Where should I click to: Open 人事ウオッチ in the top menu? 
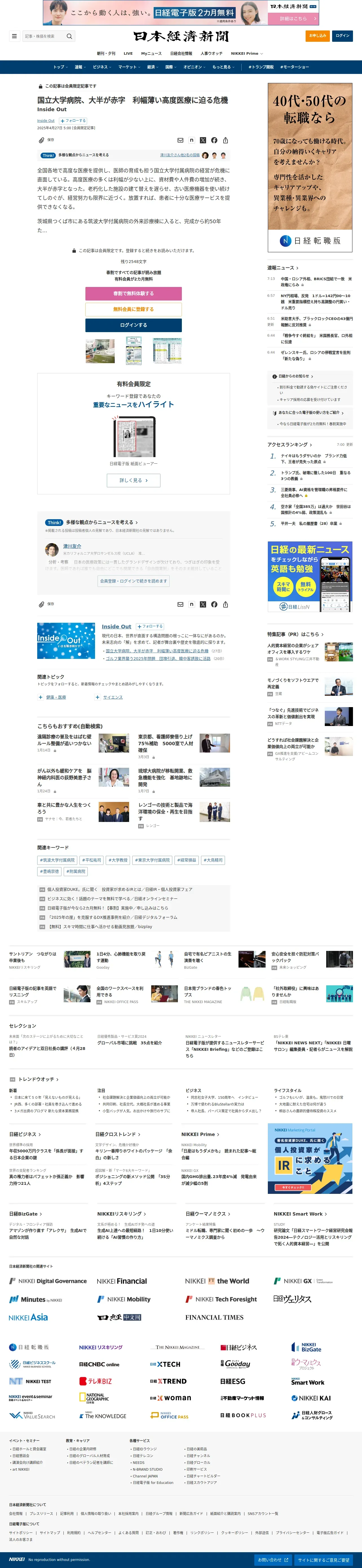pos(211,54)
